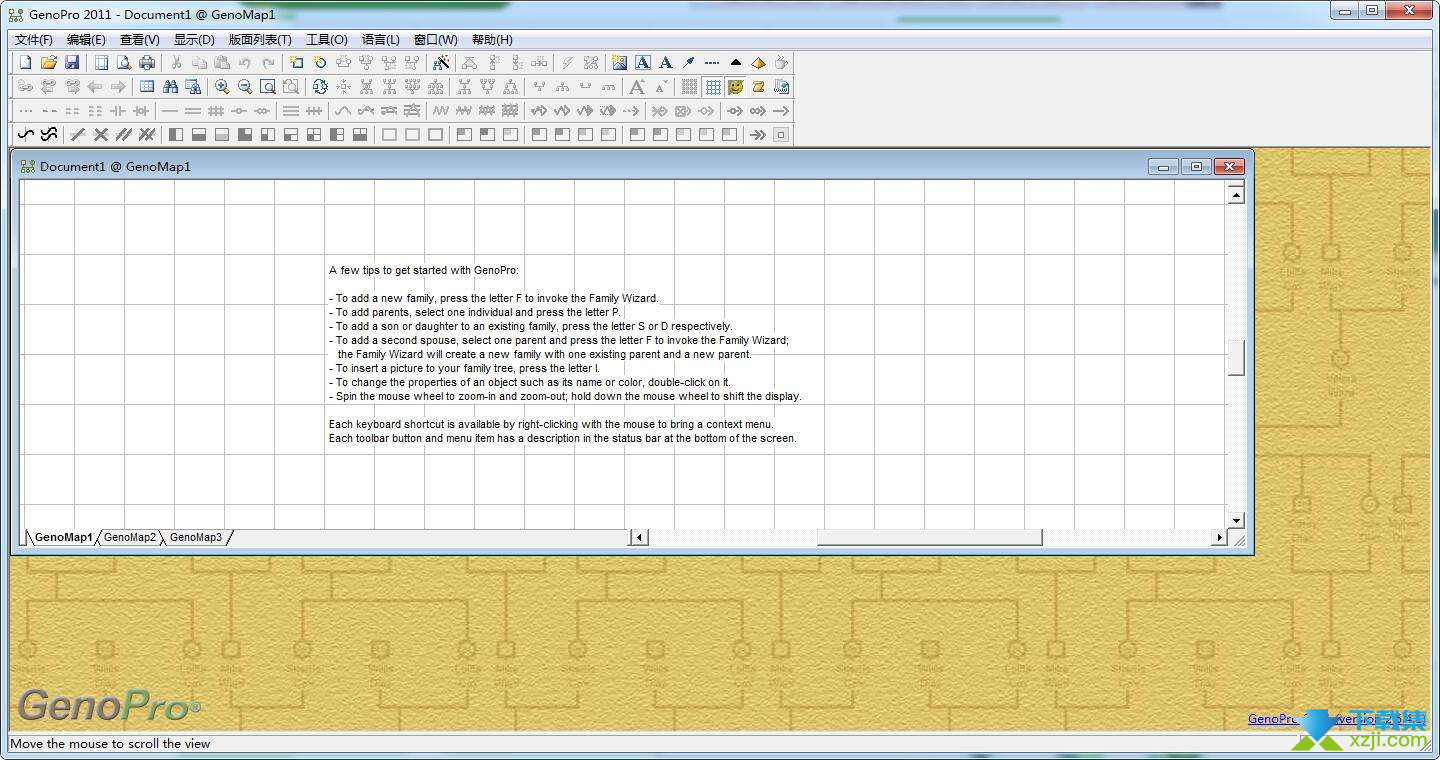This screenshot has width=1440, height=760.
Task: Click the orange pyramid icon
Action: point(759,63)
